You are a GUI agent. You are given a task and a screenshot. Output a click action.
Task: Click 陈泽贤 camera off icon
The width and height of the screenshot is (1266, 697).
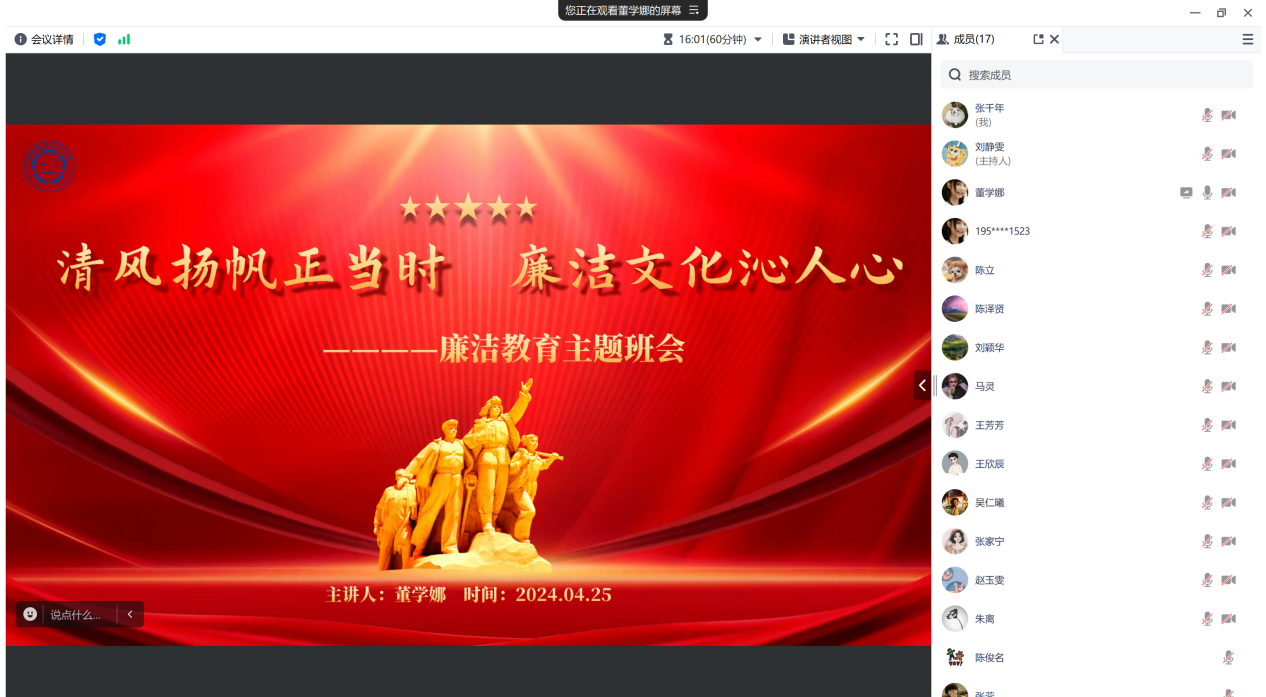(1229, 309)
